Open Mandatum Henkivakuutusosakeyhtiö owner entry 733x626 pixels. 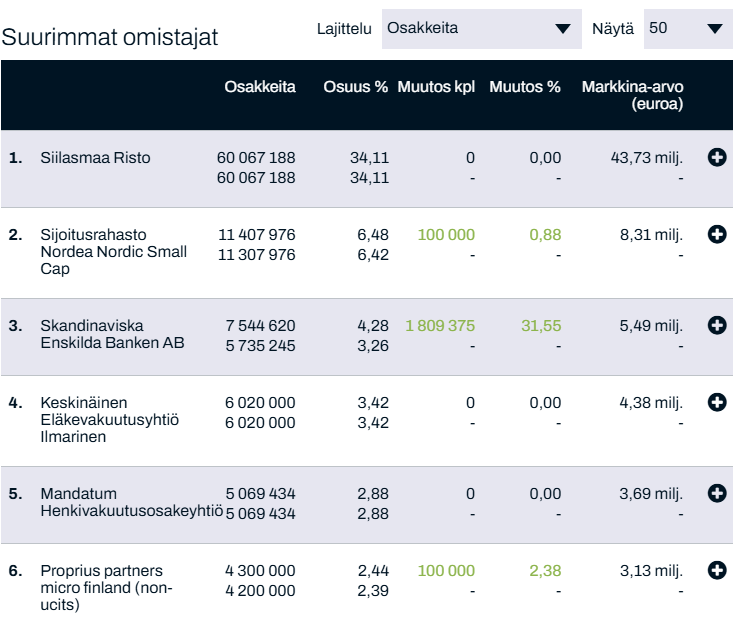[x=130, y=503]
